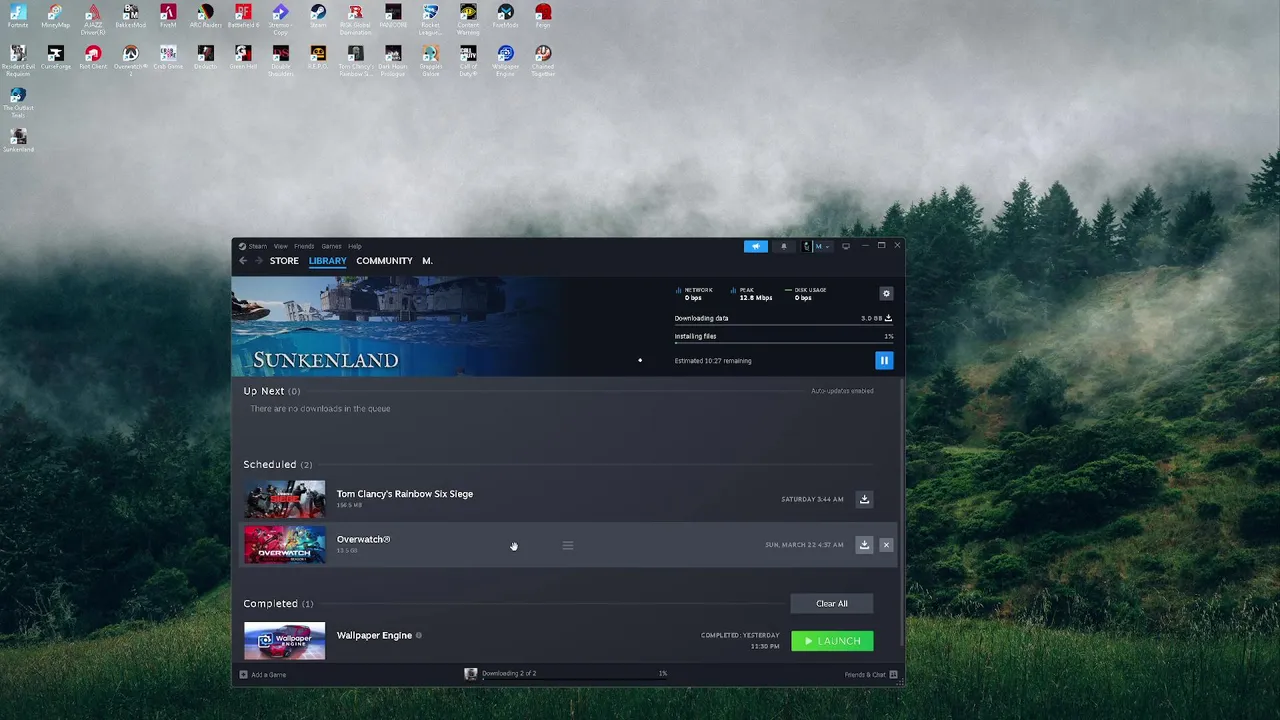This screenshot has height=720, width=1280.
Task: Open the STORE tab
Action: (x=284, y=261)
